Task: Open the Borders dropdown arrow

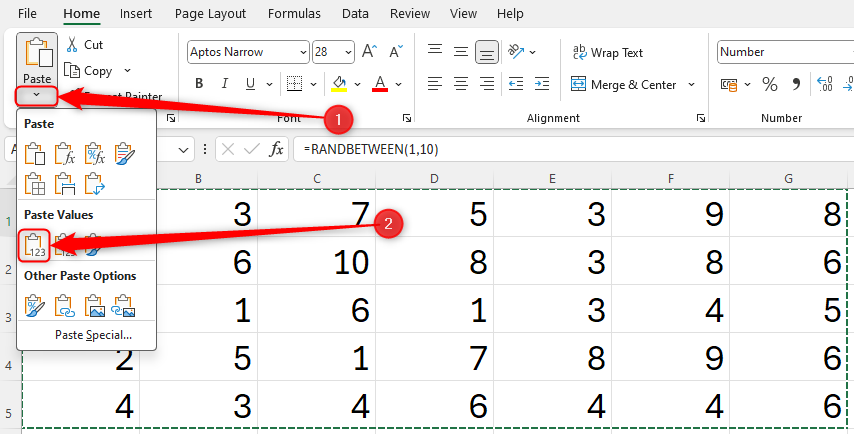Action: coord(314,84)
